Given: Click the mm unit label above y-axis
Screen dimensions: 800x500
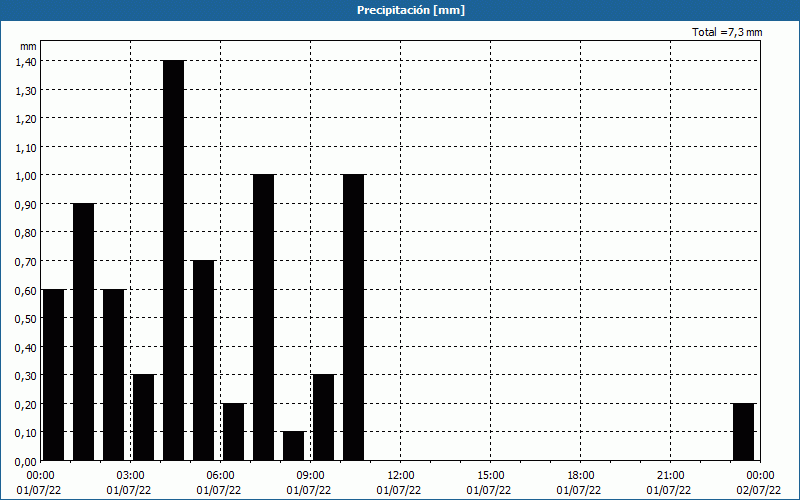Looking at the screenshot, I should point(28,46).
